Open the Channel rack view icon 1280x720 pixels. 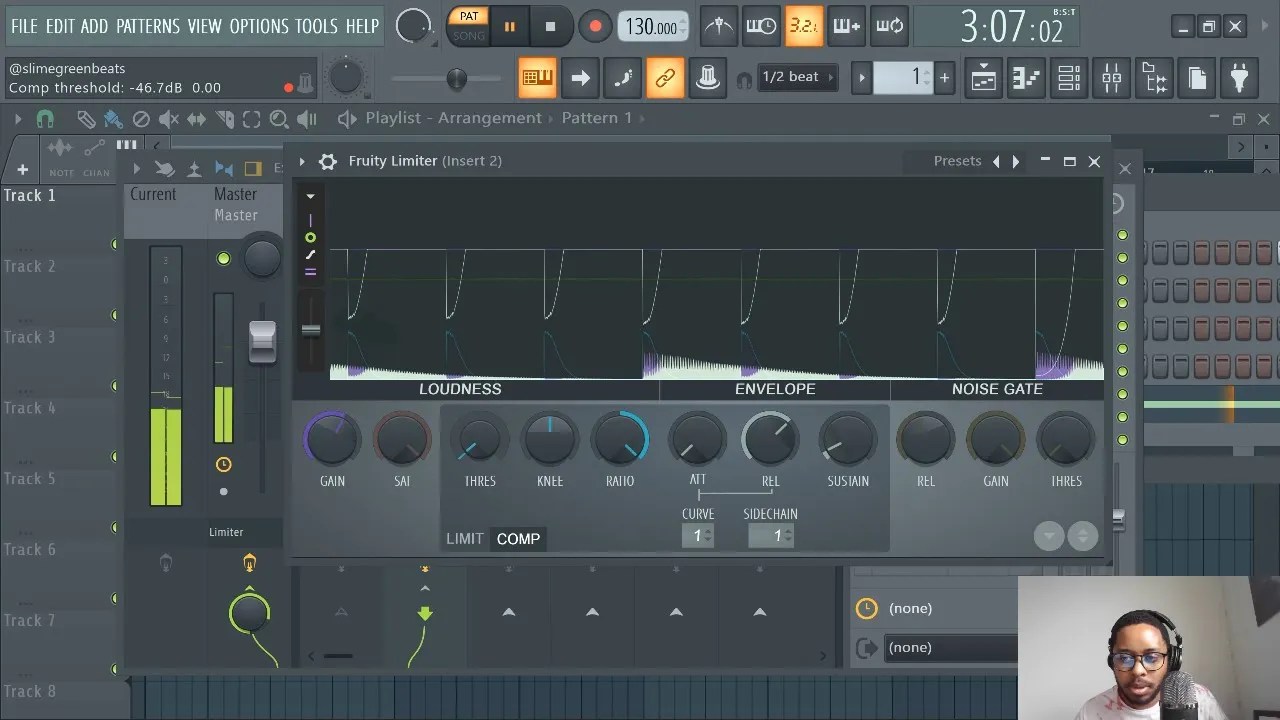click(x=1069, y=78)
